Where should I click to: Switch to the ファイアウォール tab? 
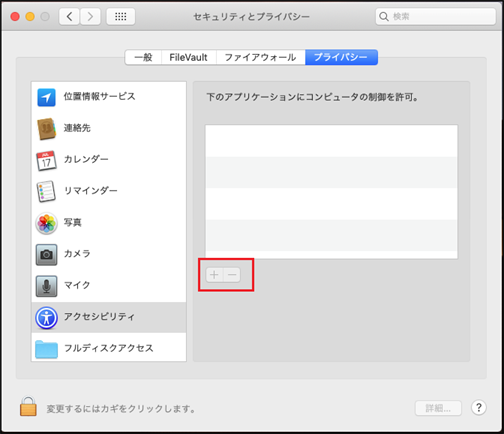[260, 57]
